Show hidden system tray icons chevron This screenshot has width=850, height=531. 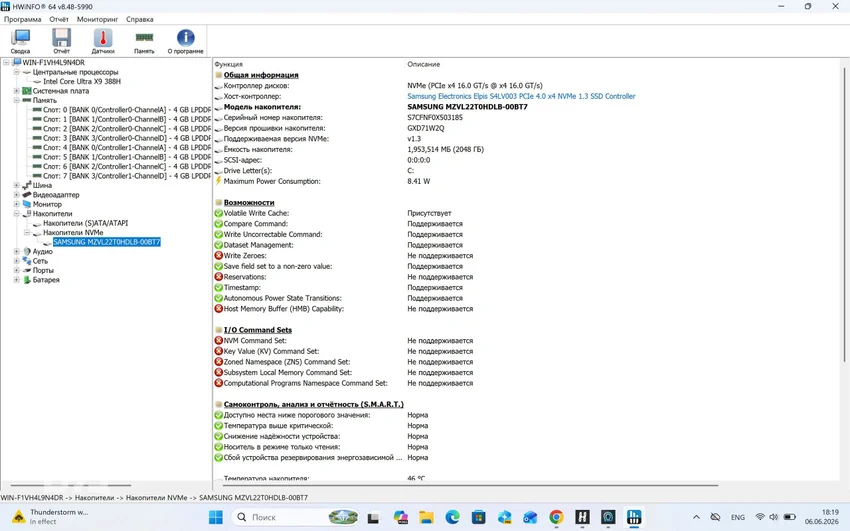coord(697,517)
